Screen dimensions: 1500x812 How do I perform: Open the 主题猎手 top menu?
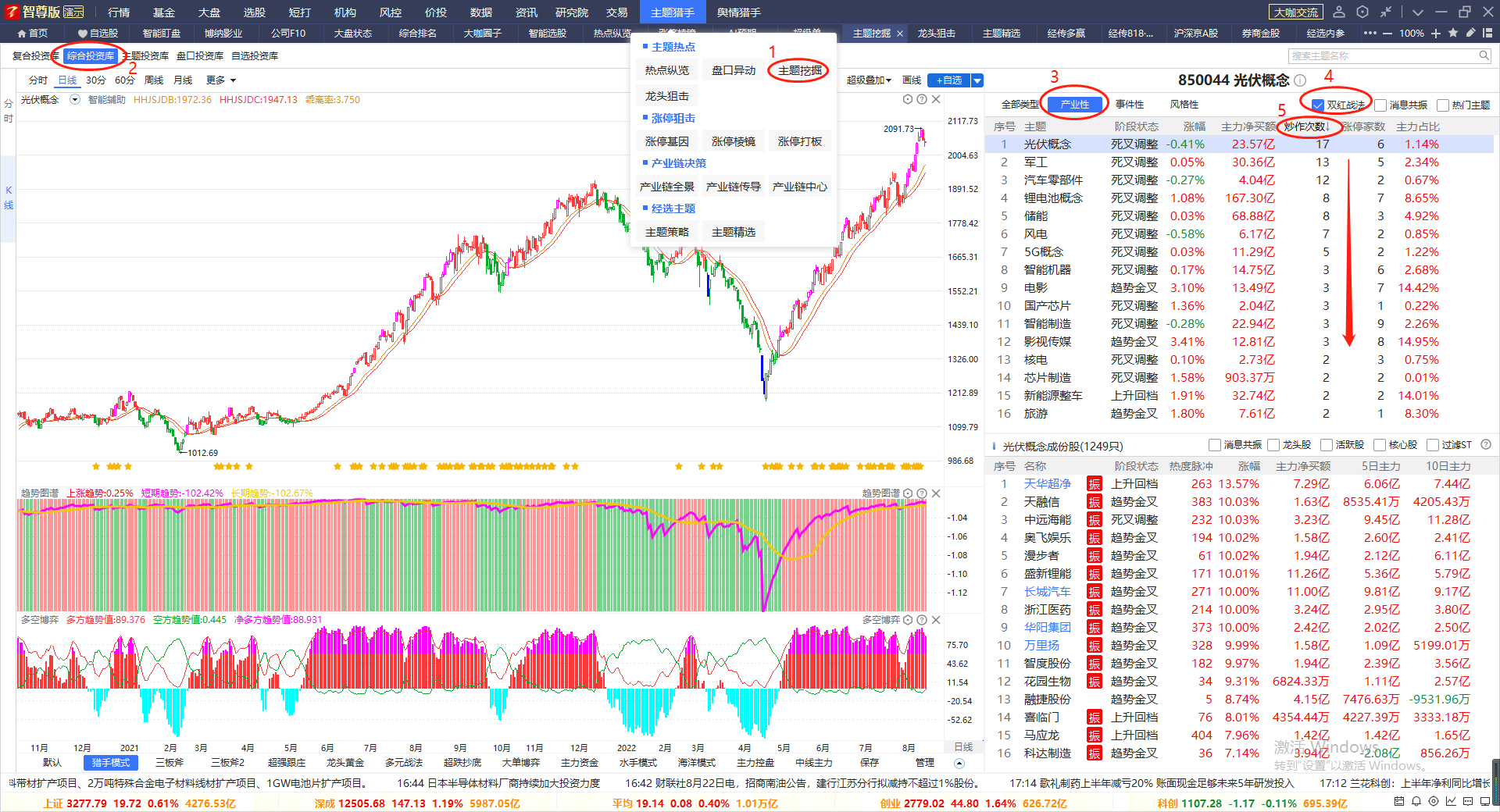673,12
